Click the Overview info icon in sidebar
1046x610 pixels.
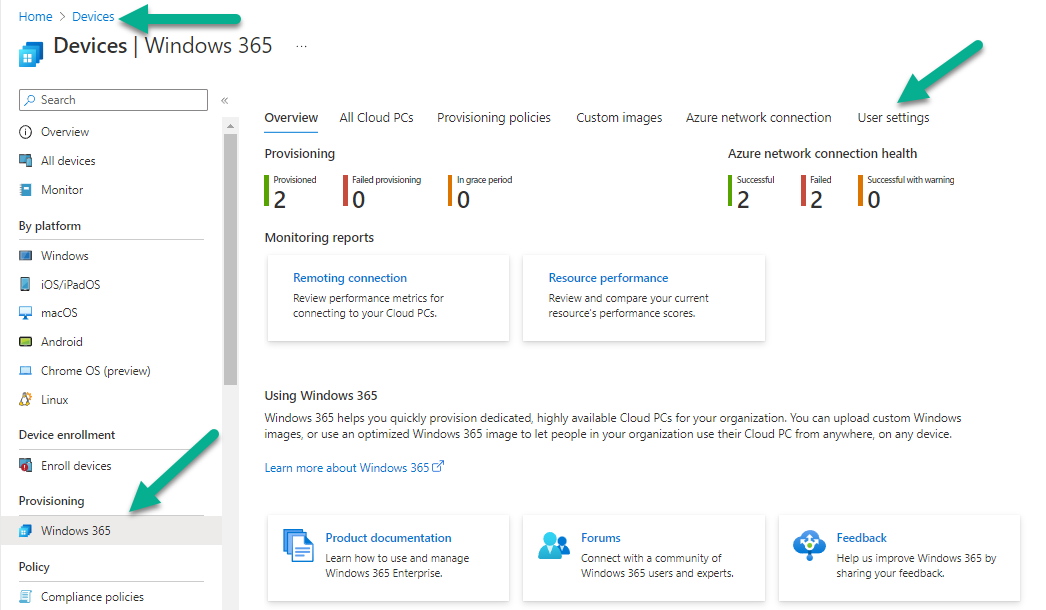25,132
